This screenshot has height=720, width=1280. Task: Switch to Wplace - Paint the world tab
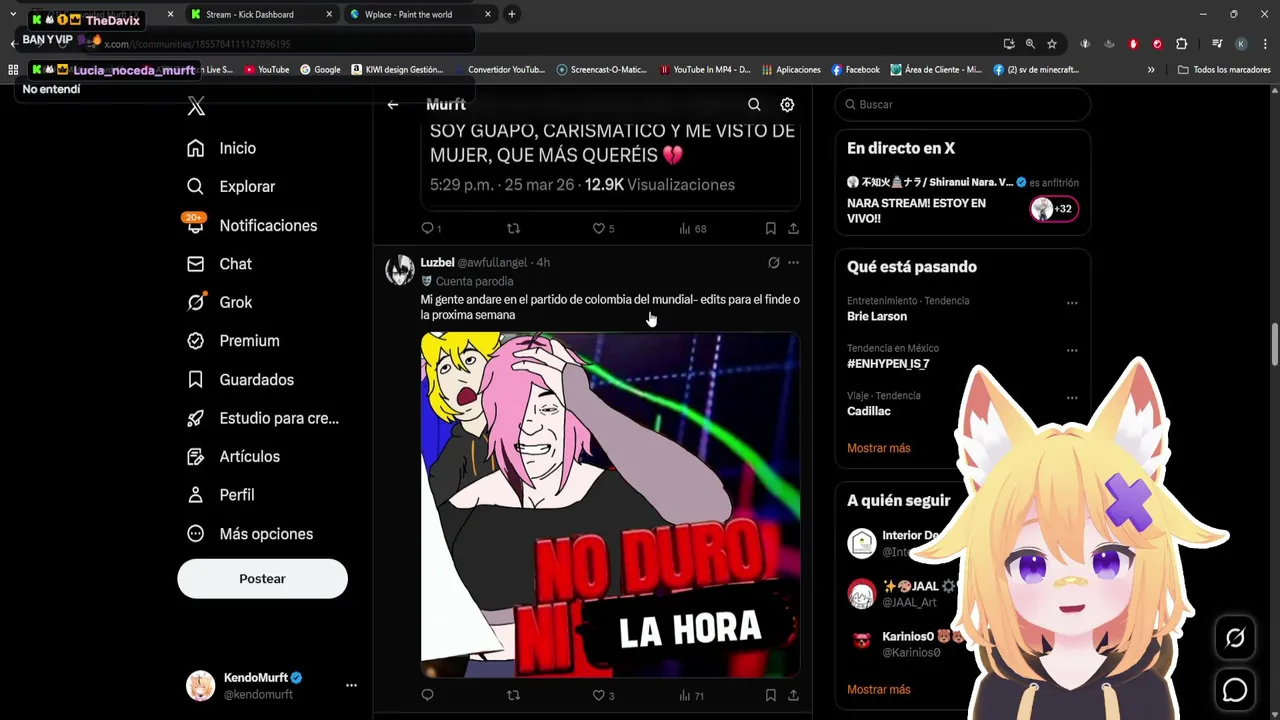pos(419,15)
